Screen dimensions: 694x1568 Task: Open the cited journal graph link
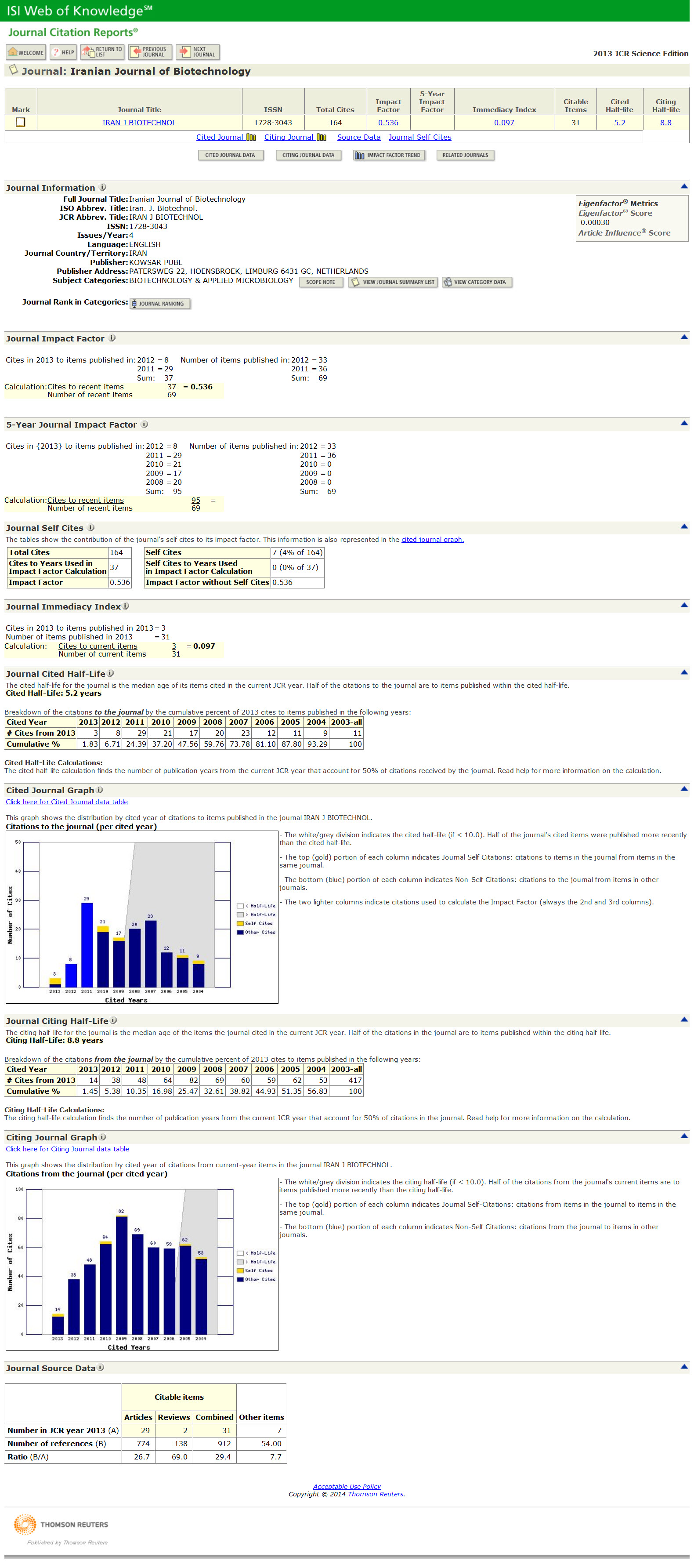(433, 540)
